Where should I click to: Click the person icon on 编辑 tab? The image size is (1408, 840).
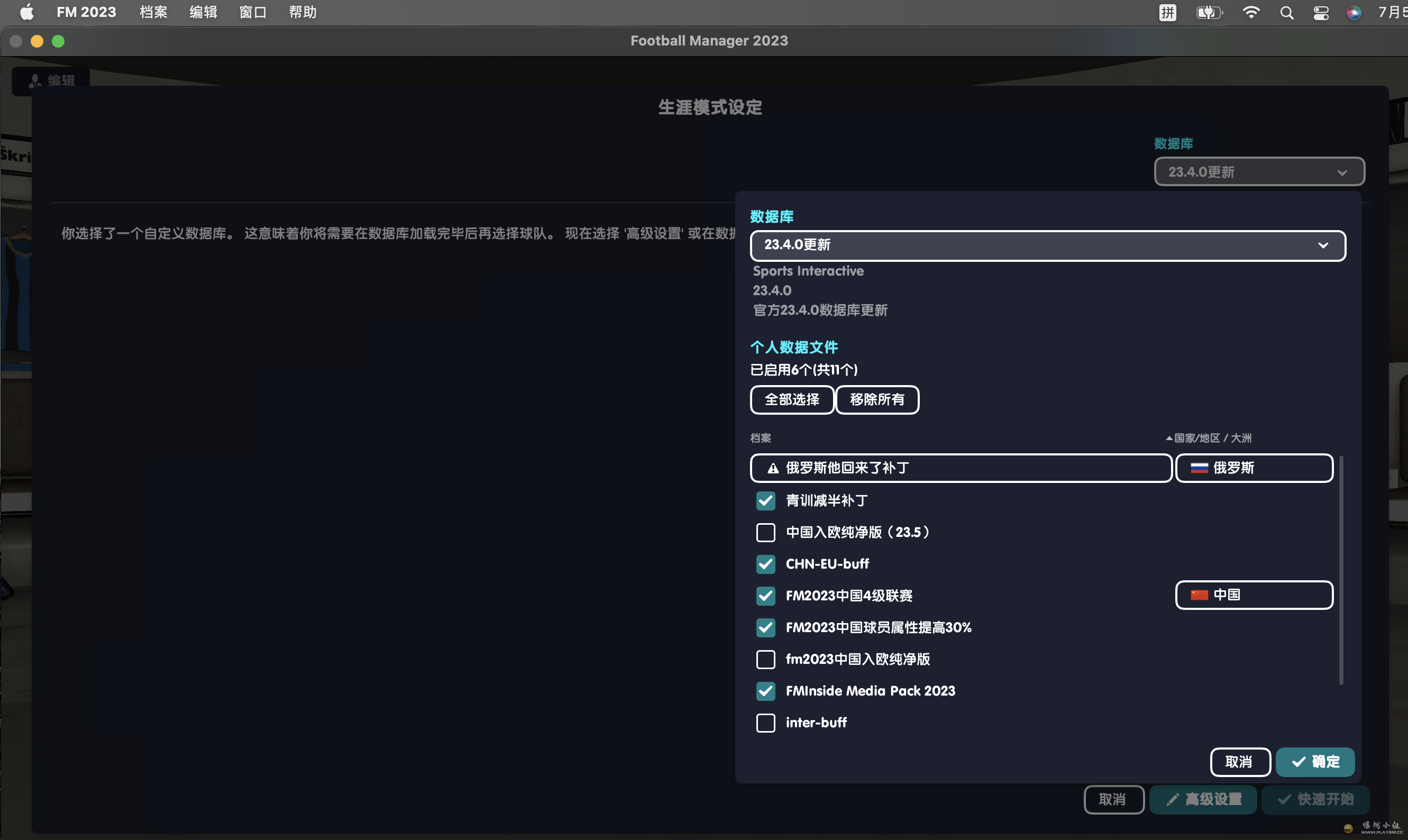point(35,80)
